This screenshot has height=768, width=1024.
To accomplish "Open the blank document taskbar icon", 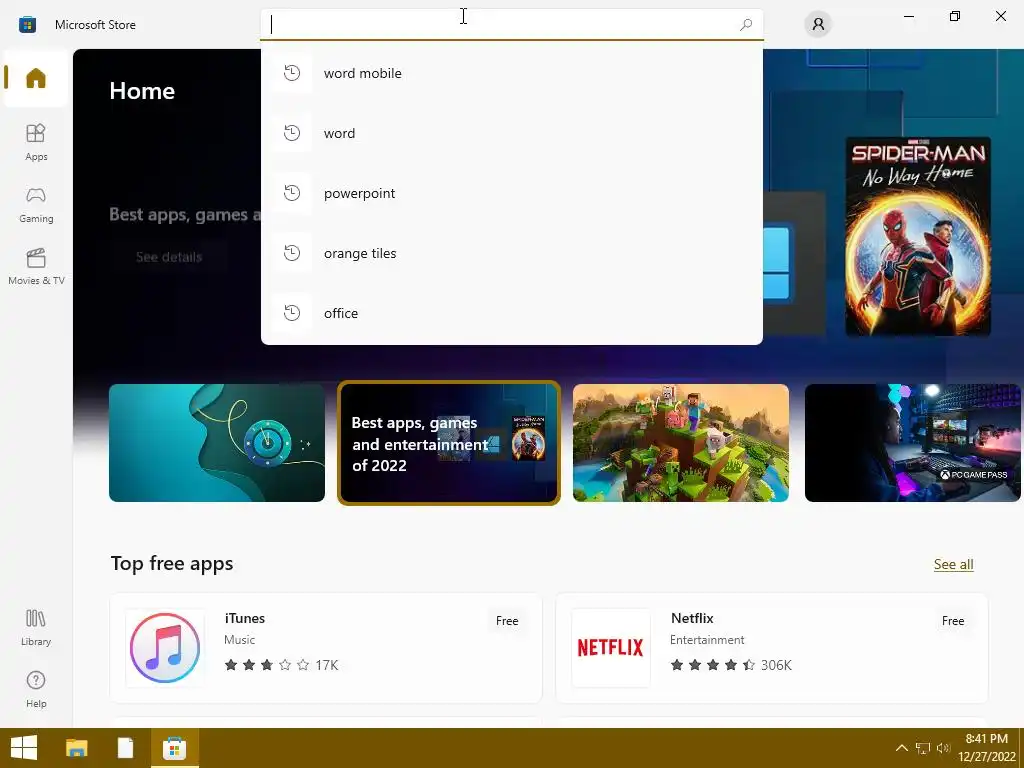I will (x=125, y=748).
